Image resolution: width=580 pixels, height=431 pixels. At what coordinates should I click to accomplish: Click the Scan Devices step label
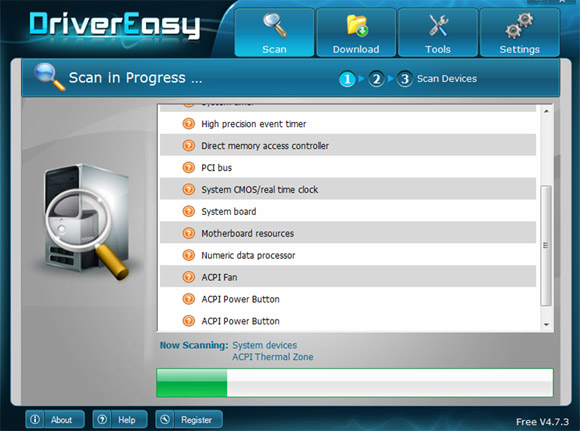(447, 79)
